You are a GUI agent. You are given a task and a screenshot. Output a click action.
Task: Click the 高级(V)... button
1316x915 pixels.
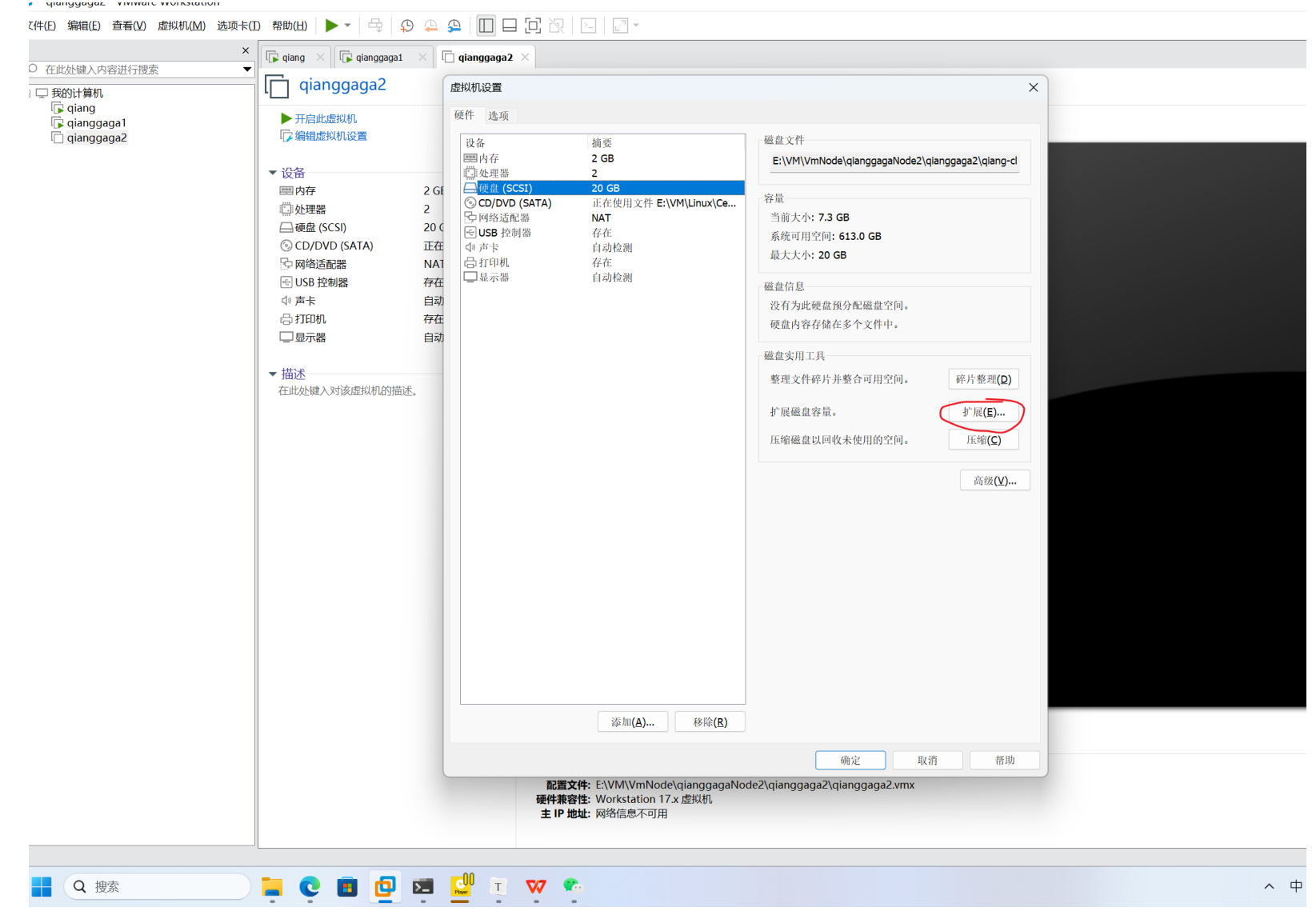tap(994, 481)
